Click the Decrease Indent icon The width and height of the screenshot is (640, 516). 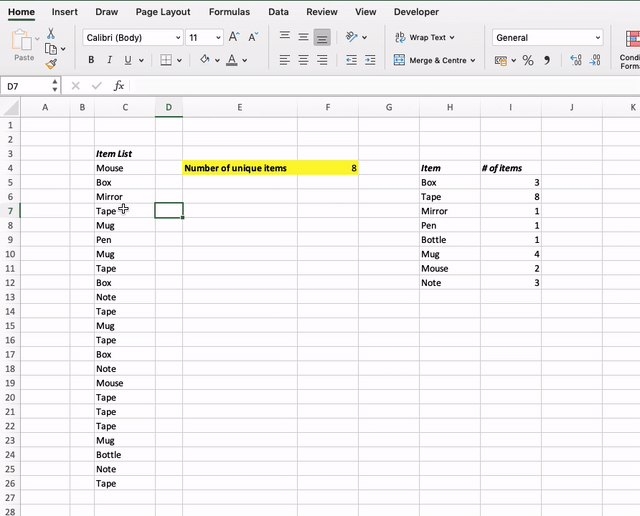[351, 60]
